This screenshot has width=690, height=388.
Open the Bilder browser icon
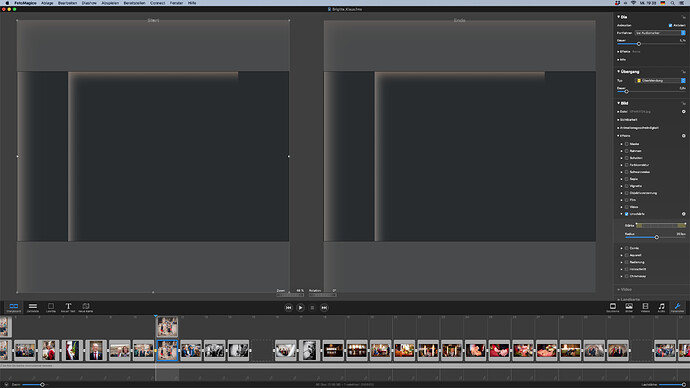click(629, 307)
